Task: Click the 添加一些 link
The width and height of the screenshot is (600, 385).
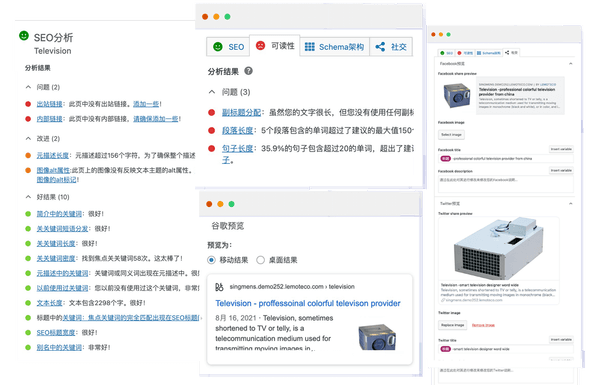Action: tap(146, 104)
